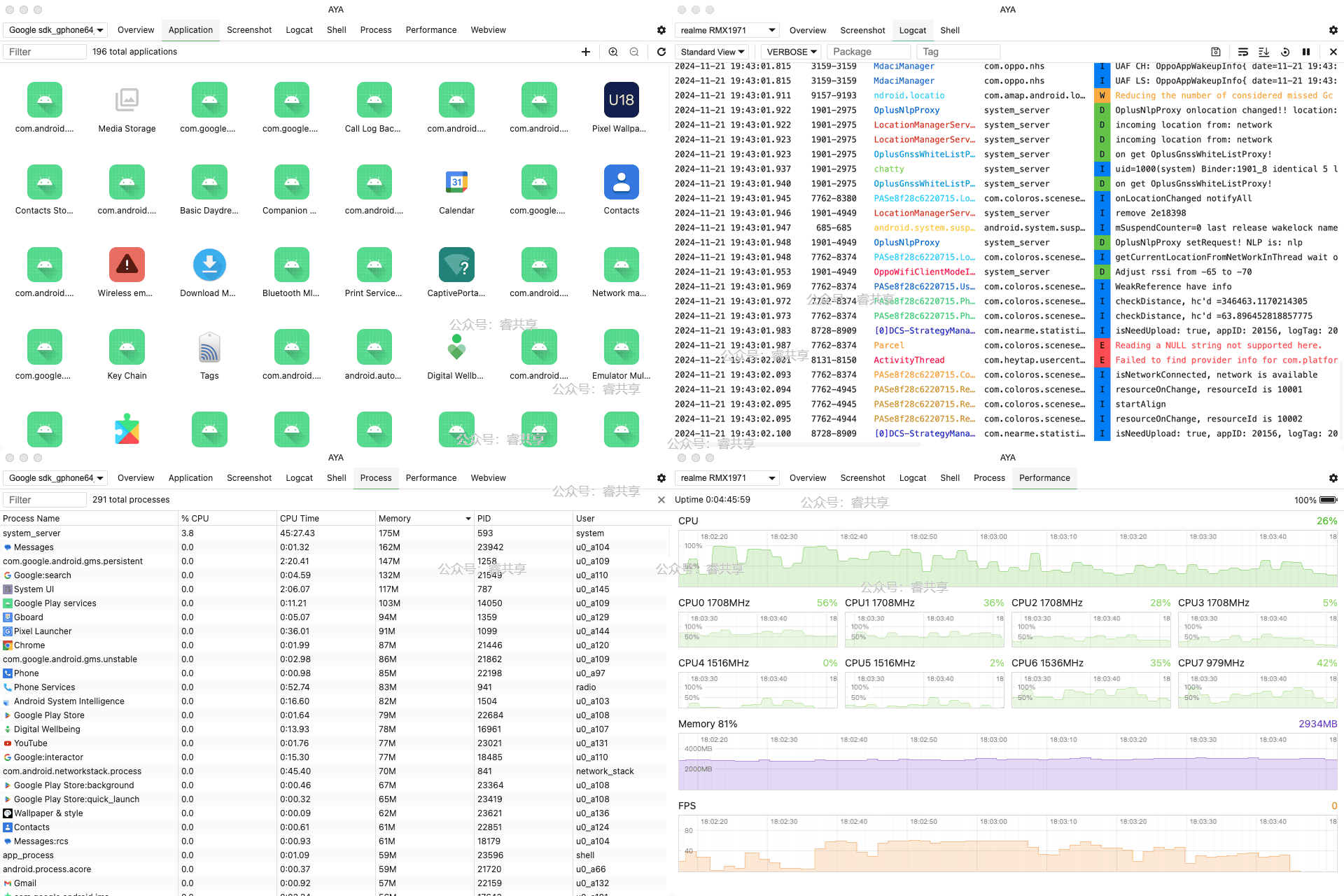
Task: Open the Google sdk_gphone64 device dropdown in Process window
Action: pyautogui.click(x=56, y=478)
